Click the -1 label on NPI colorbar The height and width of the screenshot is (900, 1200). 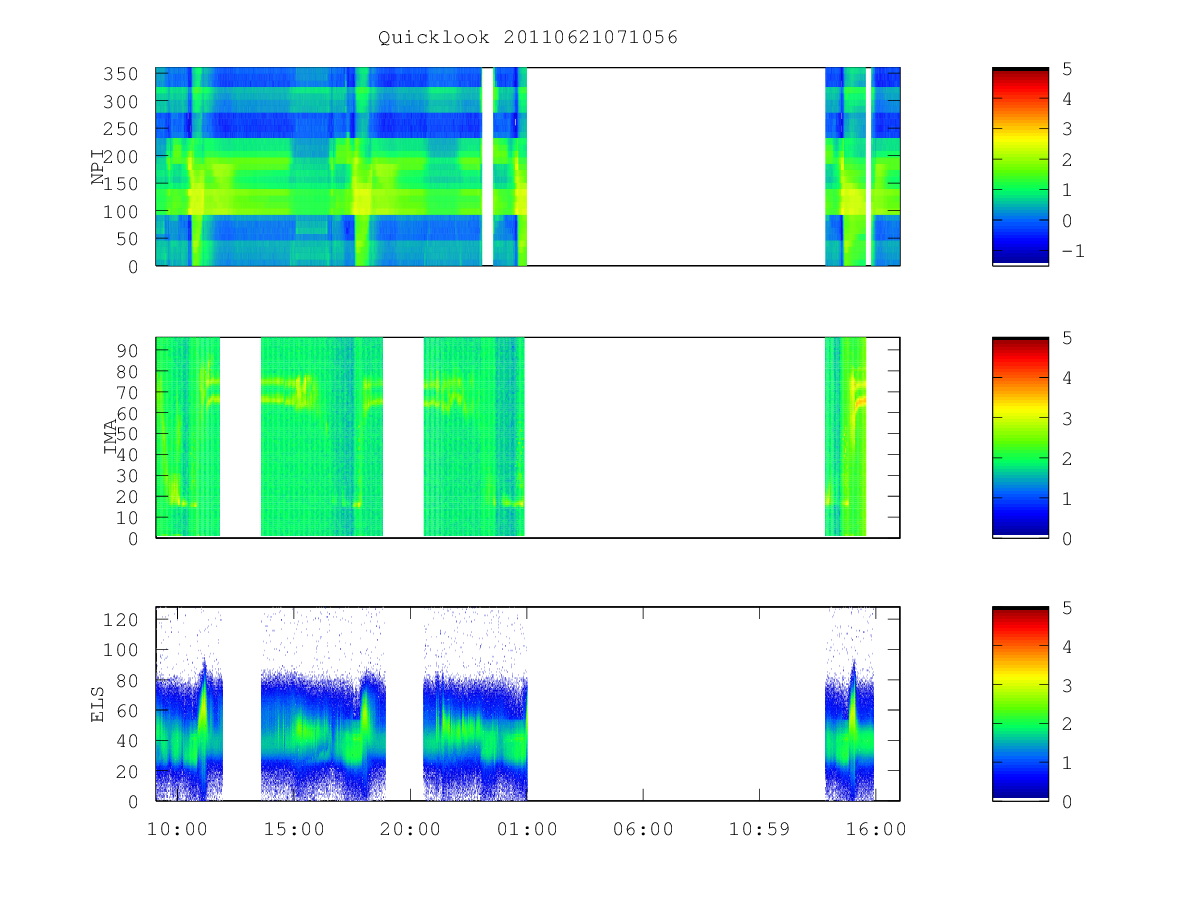point(1073,251)
